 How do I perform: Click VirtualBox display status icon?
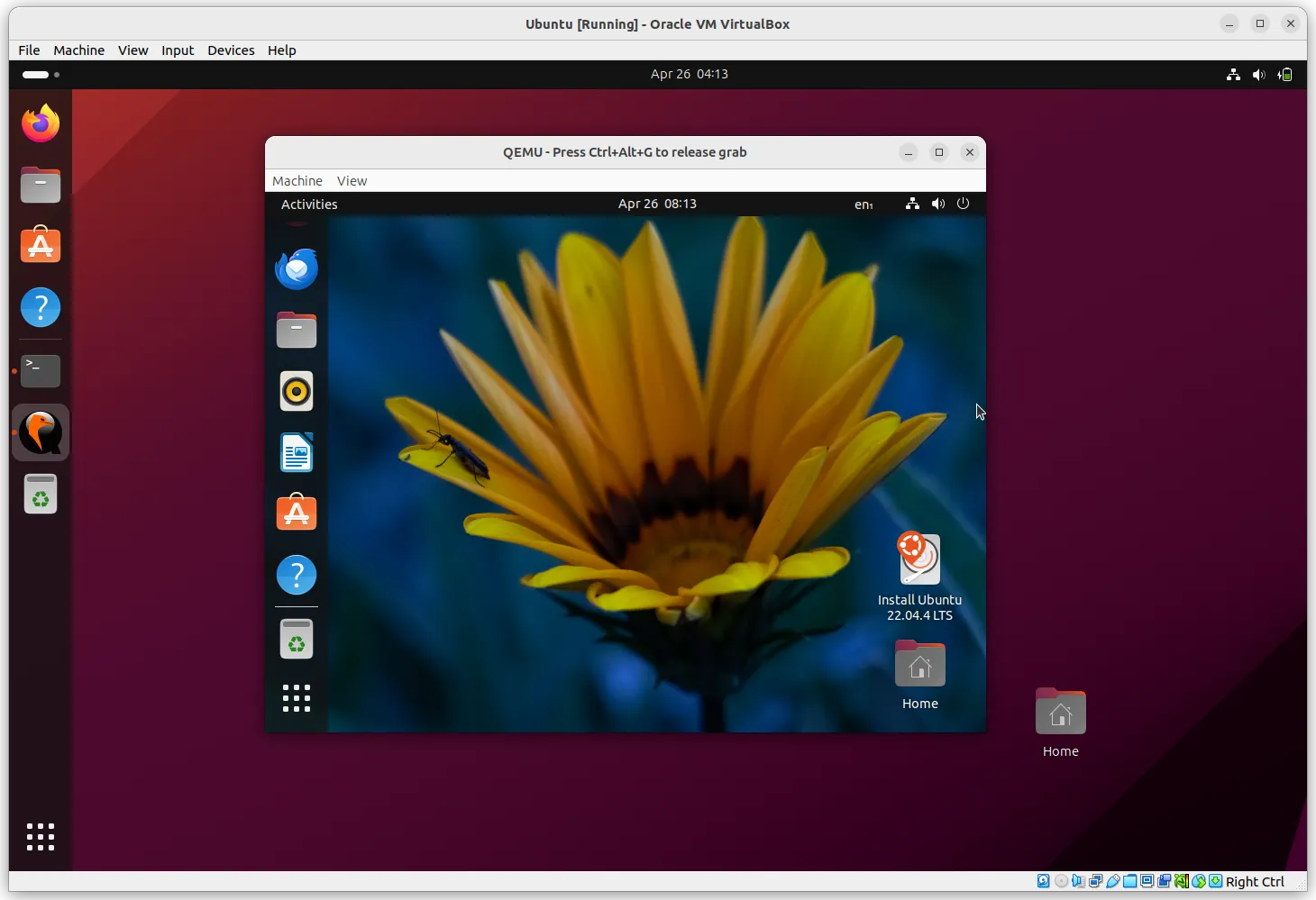tap(1147, 881)
